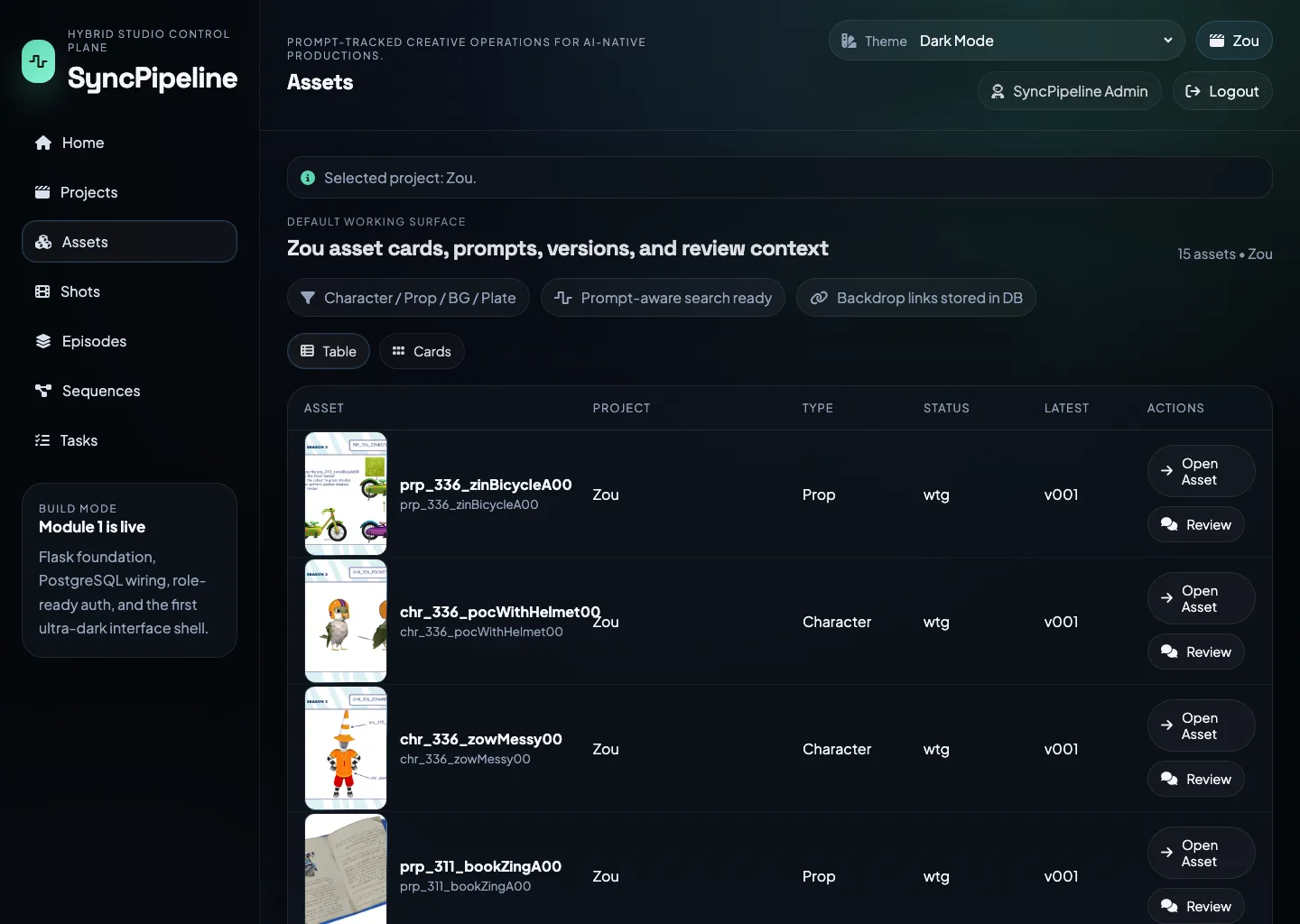
Task: Click the ASSET column header
Action: pyautogui.click(x=324, y=408)
